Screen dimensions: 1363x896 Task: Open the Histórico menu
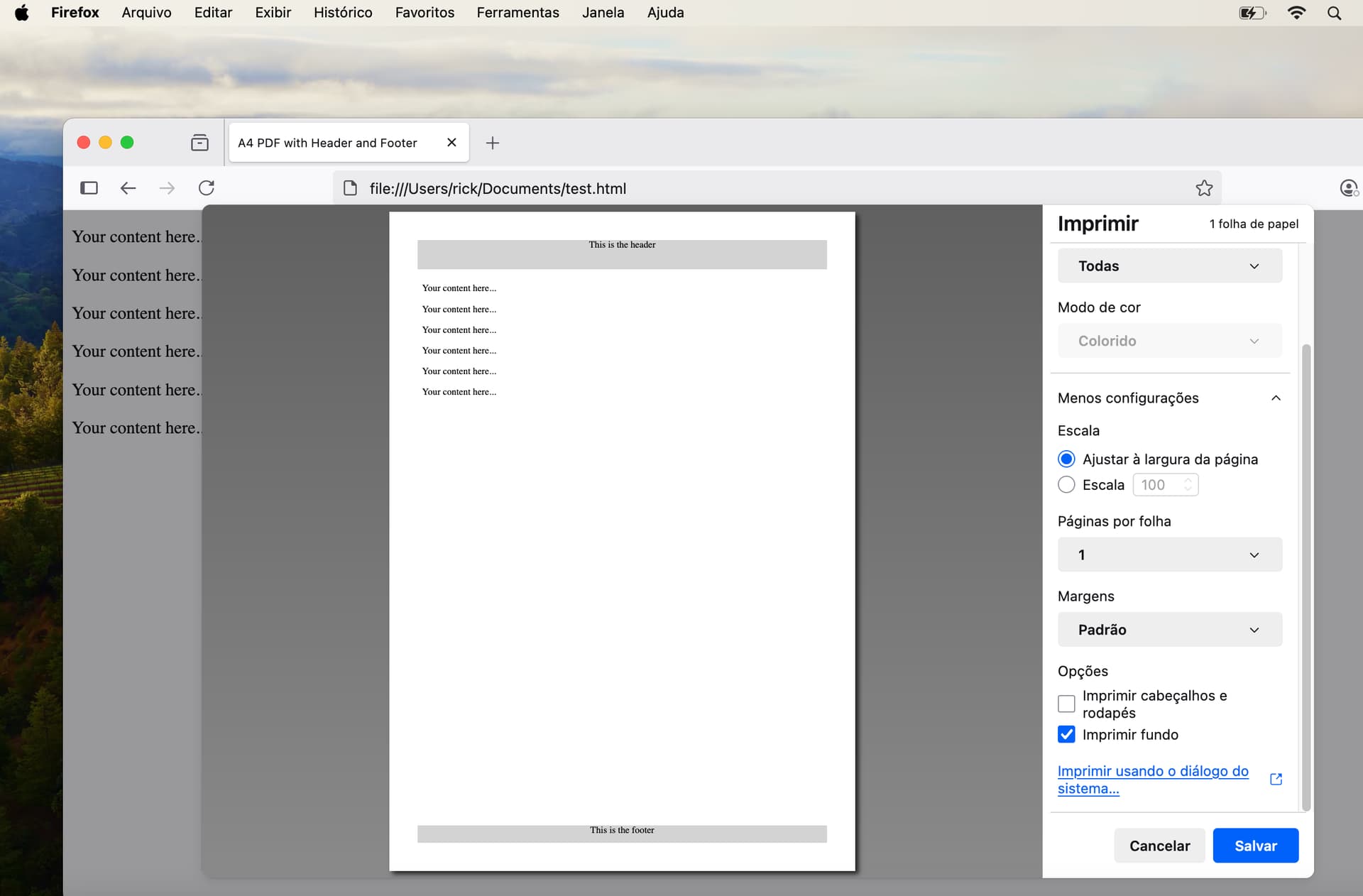coord(343,13)
